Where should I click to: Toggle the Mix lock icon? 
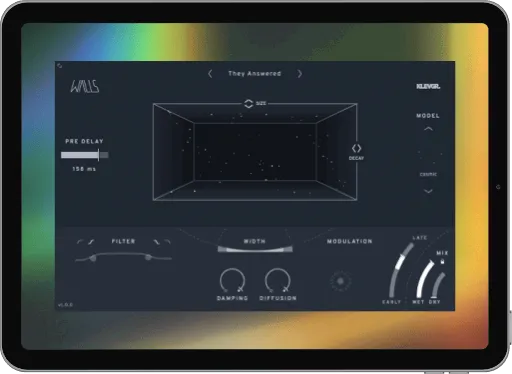point(442,262)
